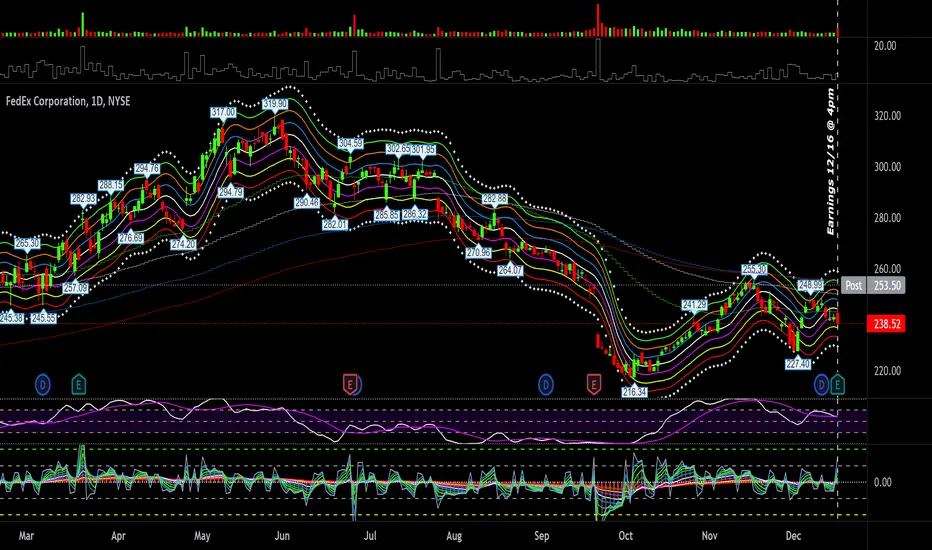The image size is (932, 550).
Task: Click the Dec label on time axis
Action: coord(794,536)
